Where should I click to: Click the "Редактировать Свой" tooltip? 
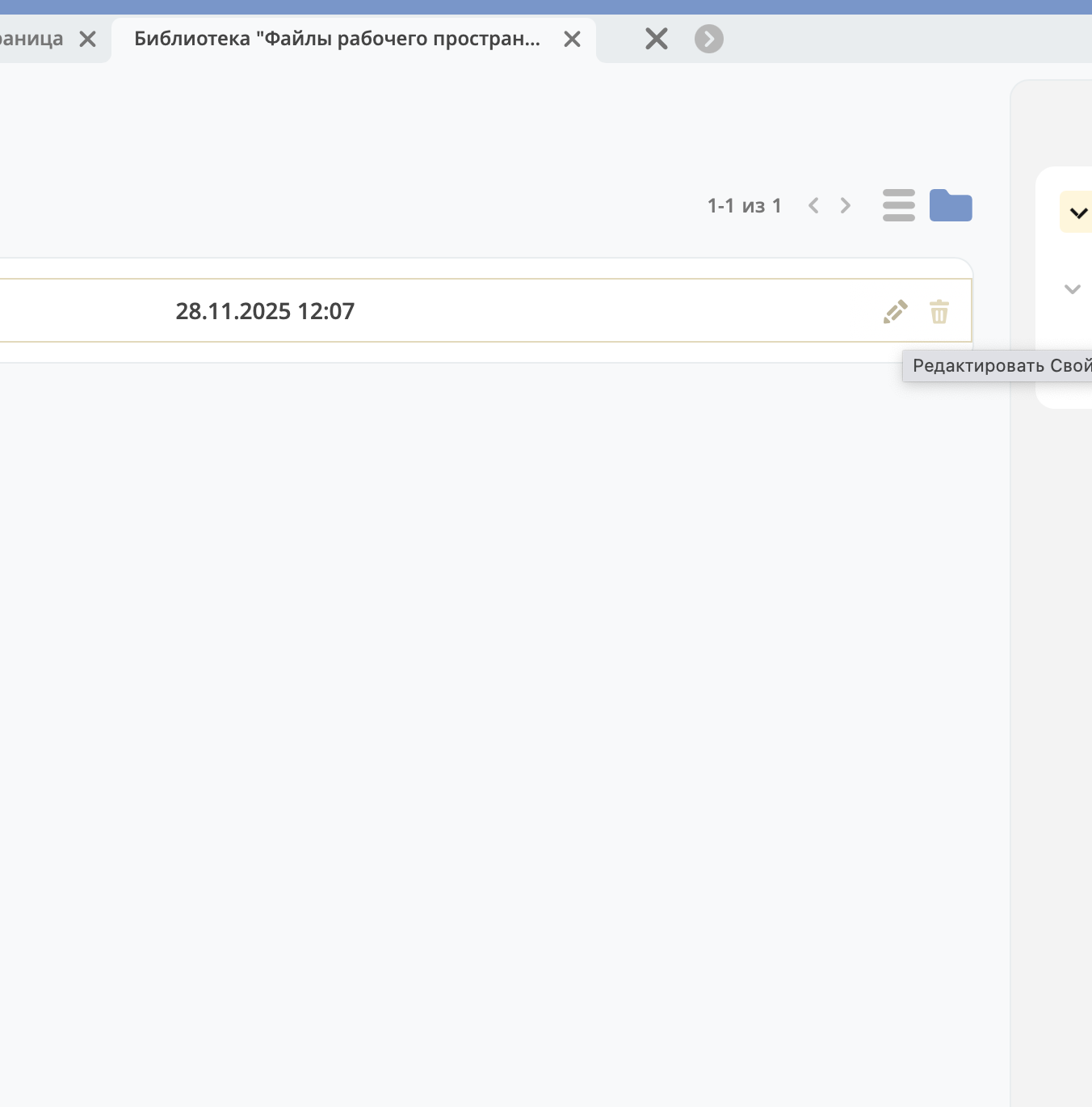(x=1000, y=366)
